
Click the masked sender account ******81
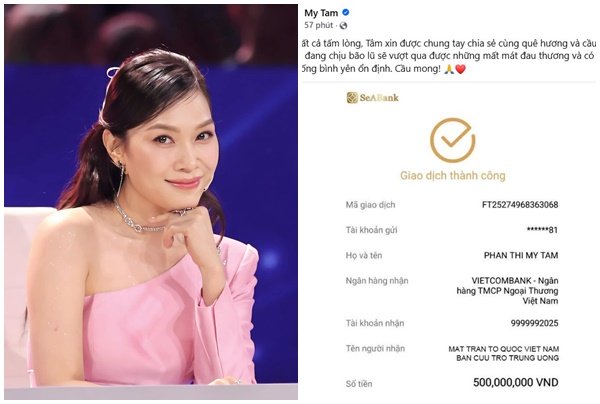click(x=542, y=230)
